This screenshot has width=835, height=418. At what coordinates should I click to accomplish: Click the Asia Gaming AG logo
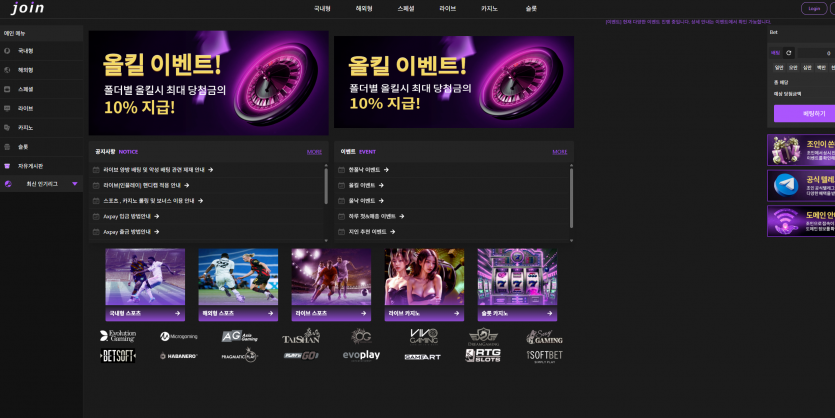(240, 336)
